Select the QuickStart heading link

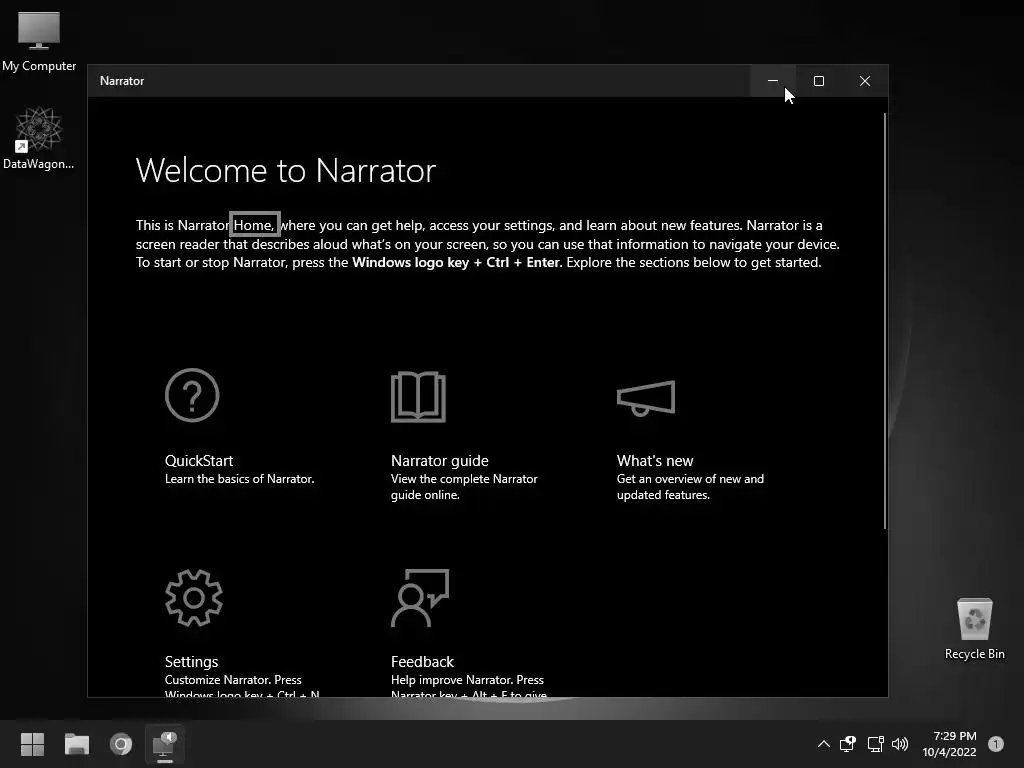click(199, 460)
